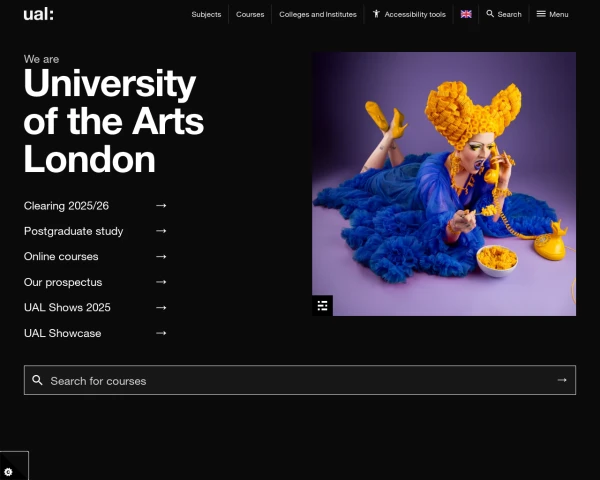The image size is (600, 480).
Task: Click arrow beside Online courses
Action: point(161,256)
